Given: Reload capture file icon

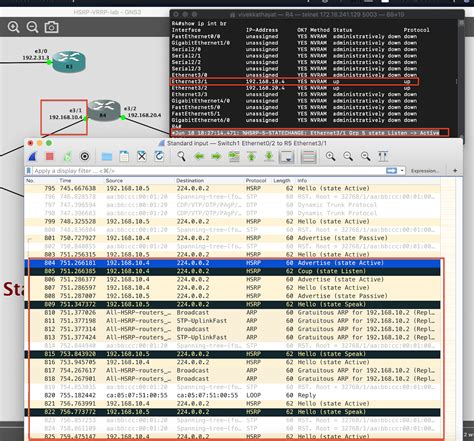Looking at the screenshot, I should coord(159,156).
